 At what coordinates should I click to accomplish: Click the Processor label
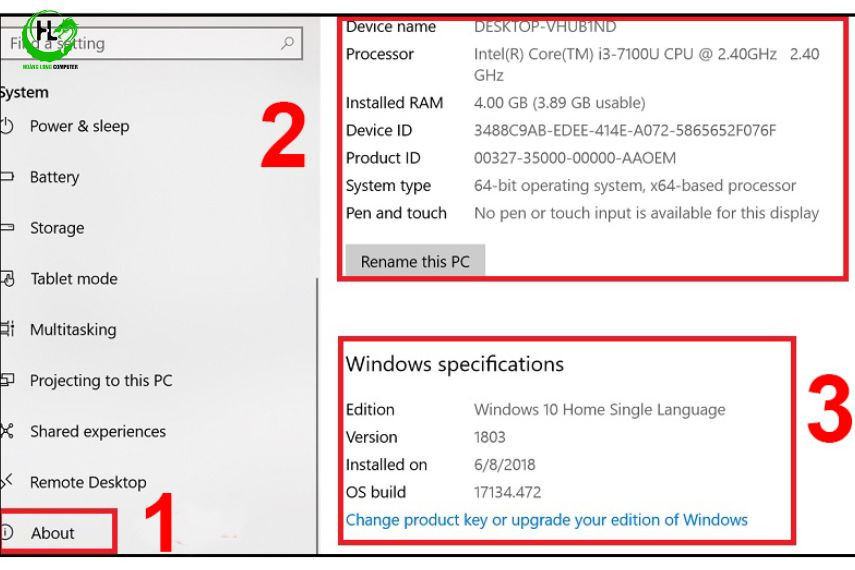click(380, 54)
